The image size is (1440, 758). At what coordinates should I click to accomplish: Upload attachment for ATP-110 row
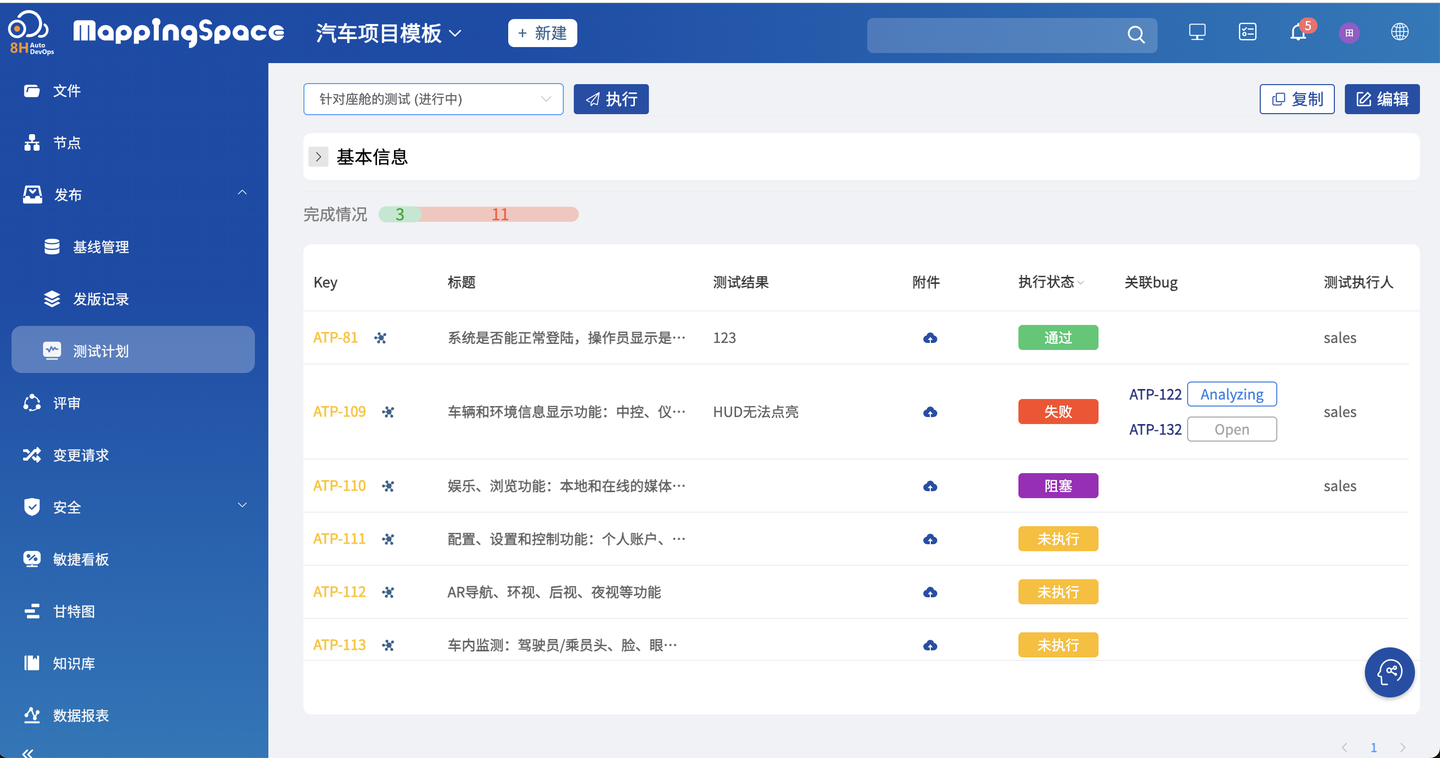pyautogui.click(x=930, y=486)
